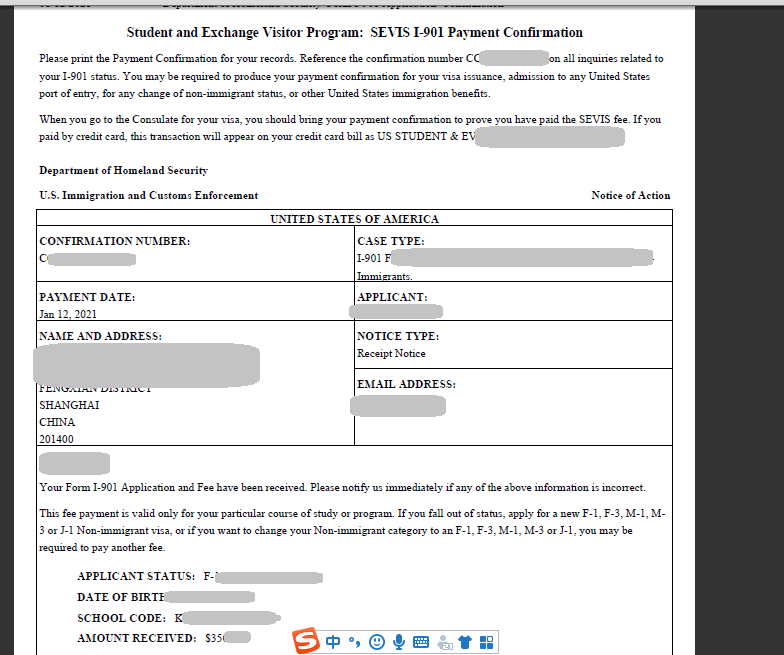Click the 'Receipt Notice' value

pyautogui.click(x=391, y=354)
